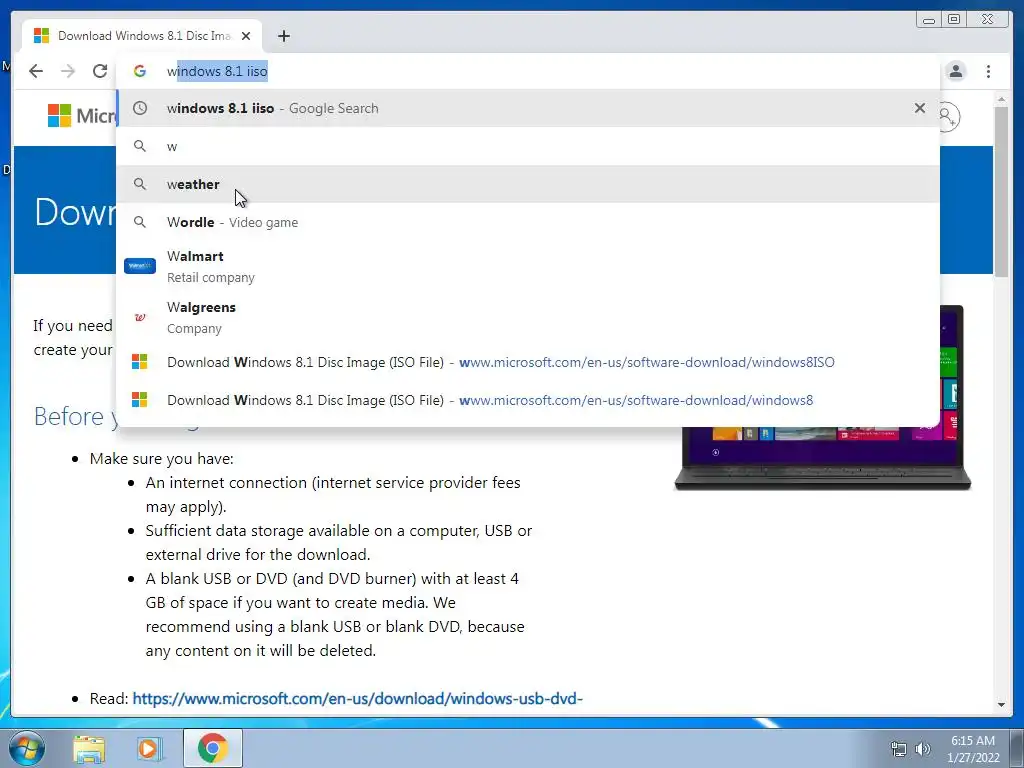Open the Windows Start menu orb
Screen dimensions: 1024x768
(x=27, y=748)
